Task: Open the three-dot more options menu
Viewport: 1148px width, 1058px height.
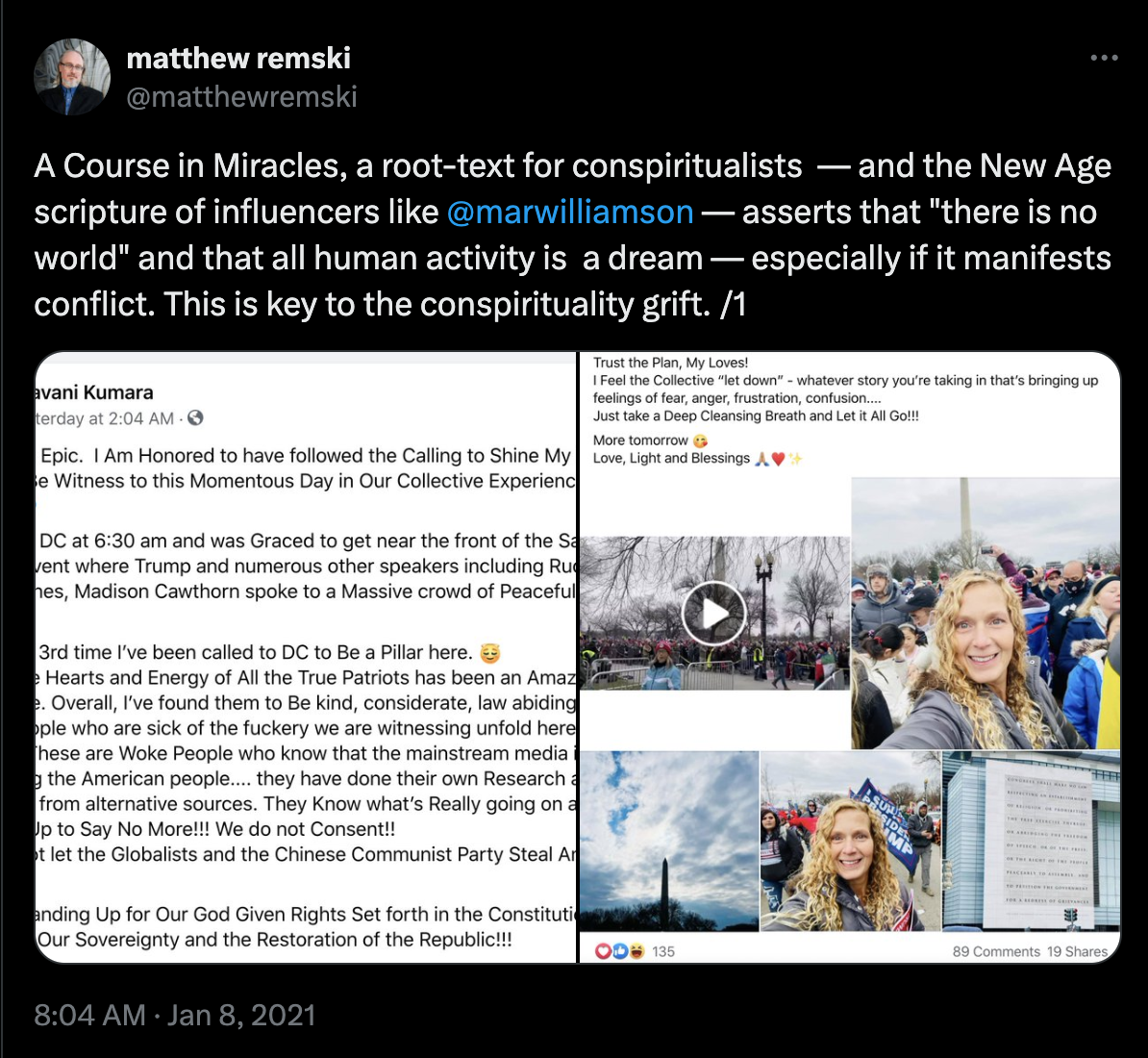Action: pyautogui.click(x=1104, y=58)
